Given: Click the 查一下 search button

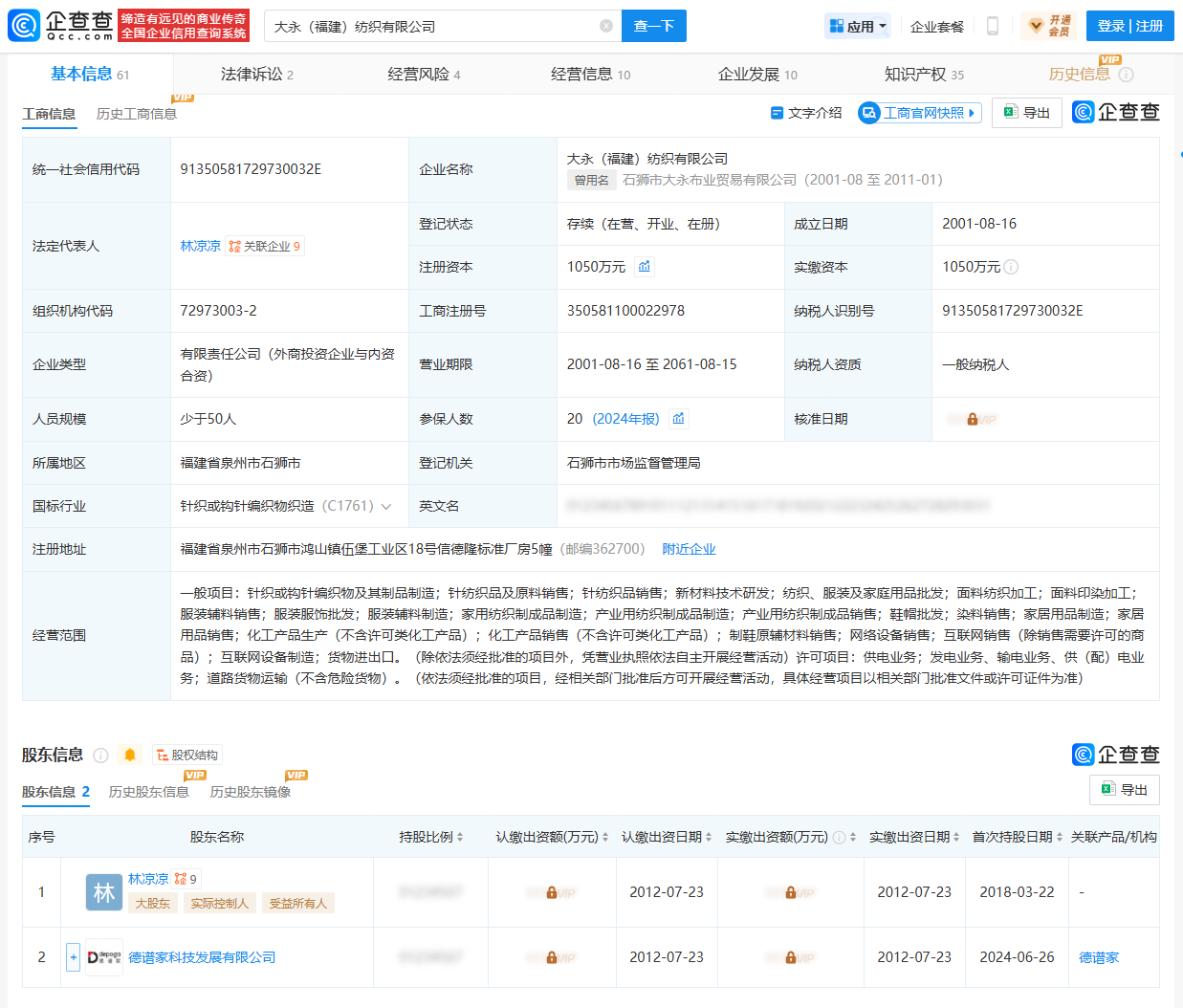Looking at the screenshot, I should pos(654,26).
